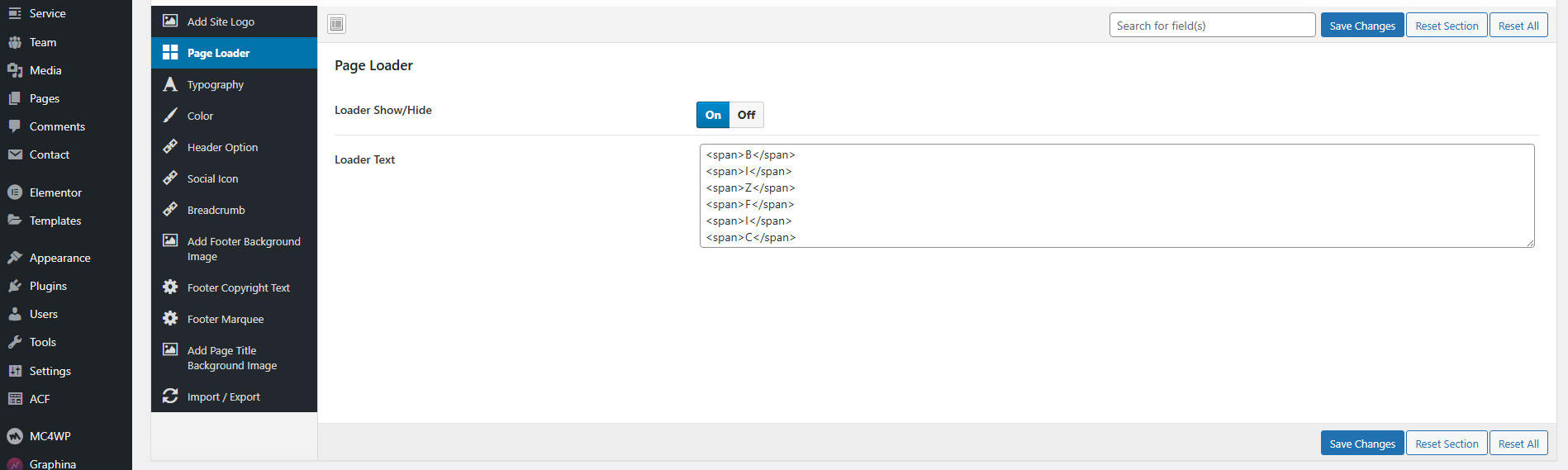Screen dimensions: 1568x470
Task: Open the Header Option section
Action: pyautogui.click(x=222, y=147)
